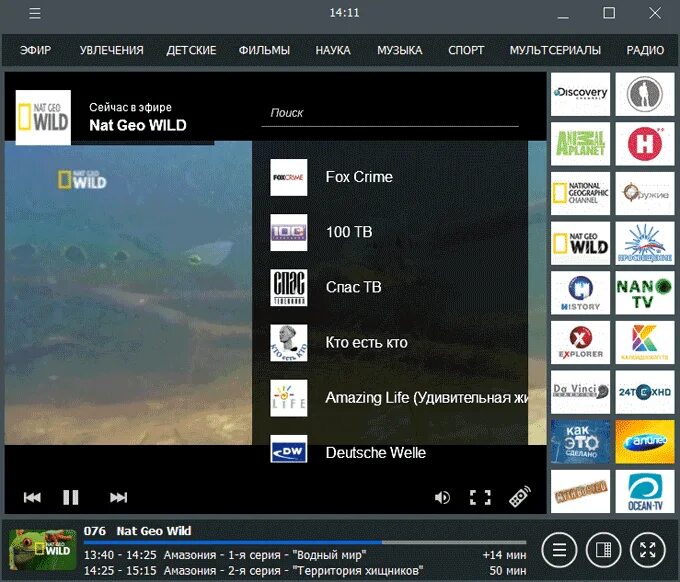Open Как это сделано channel tile
The image size is (680, 582).
tap(580, 441)
